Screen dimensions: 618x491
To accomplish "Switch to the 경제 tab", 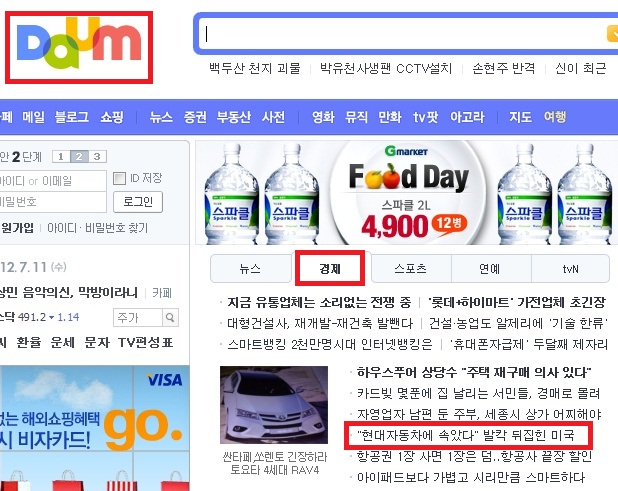I will [330, 269].
